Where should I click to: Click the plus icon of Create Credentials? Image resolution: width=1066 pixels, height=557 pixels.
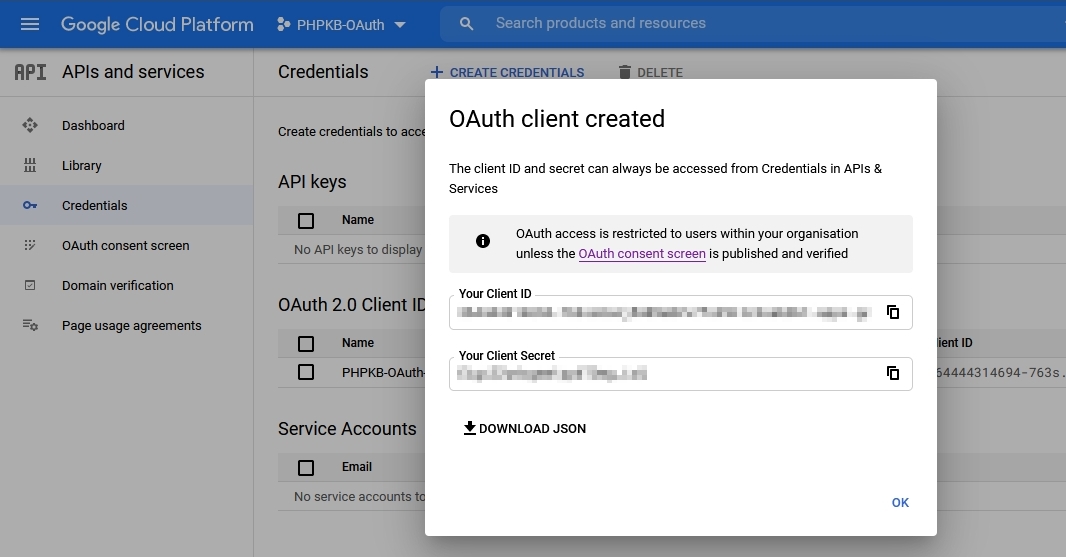[x=436, y=72]
